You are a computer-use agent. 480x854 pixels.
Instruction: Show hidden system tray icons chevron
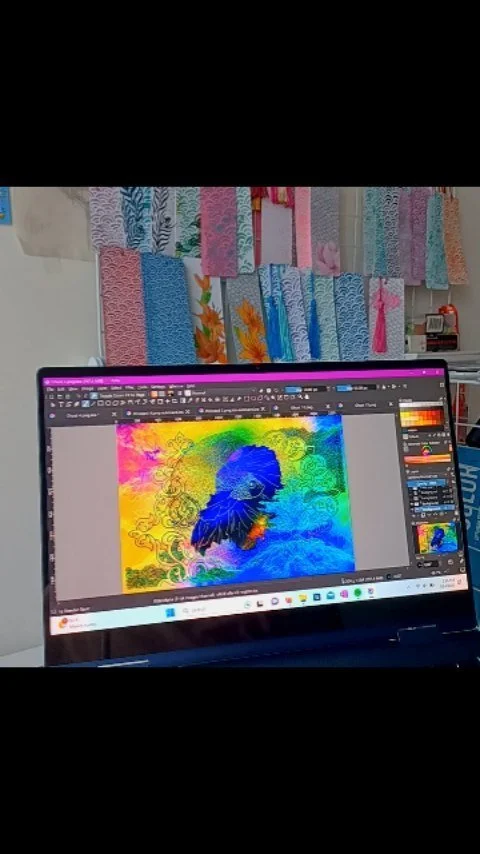410,586
